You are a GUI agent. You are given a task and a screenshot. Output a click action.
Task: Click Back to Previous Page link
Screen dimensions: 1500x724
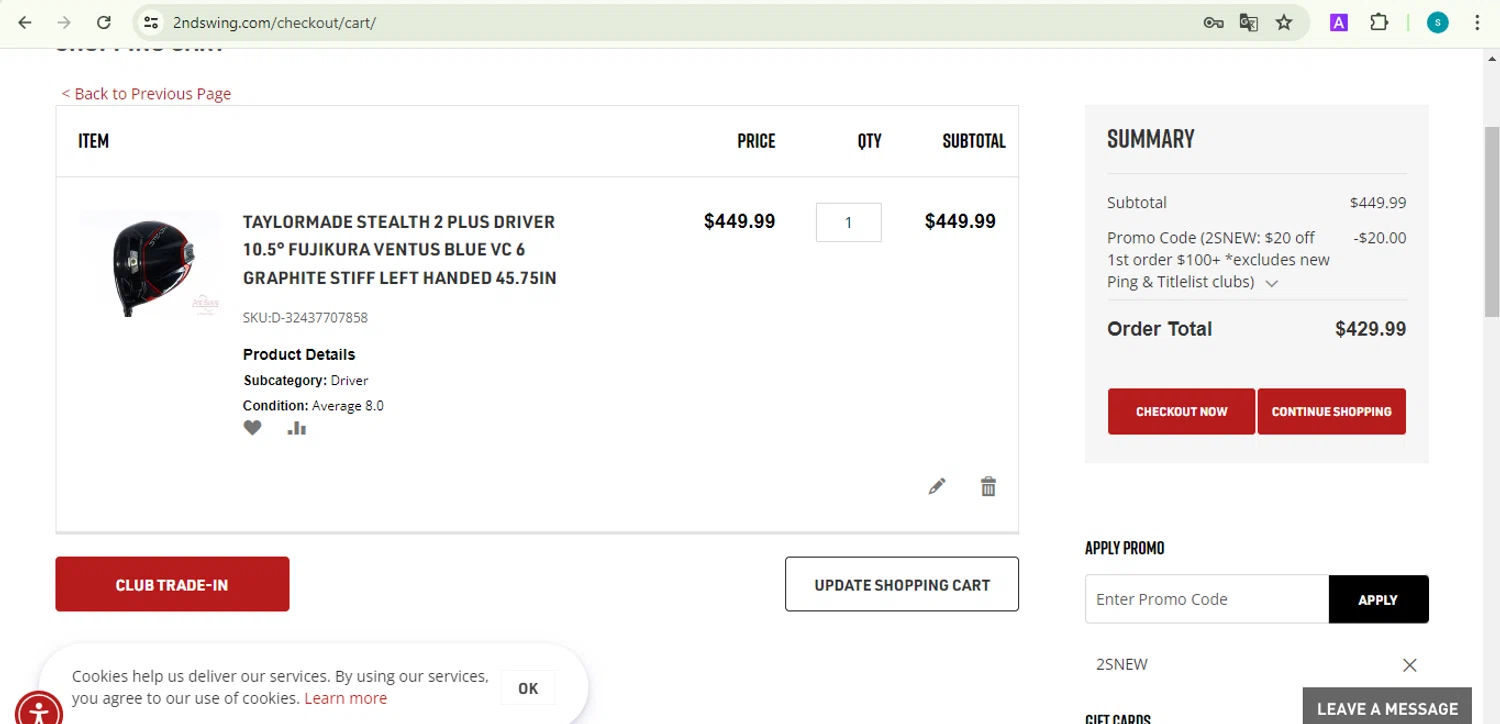[x=146, y=93]
